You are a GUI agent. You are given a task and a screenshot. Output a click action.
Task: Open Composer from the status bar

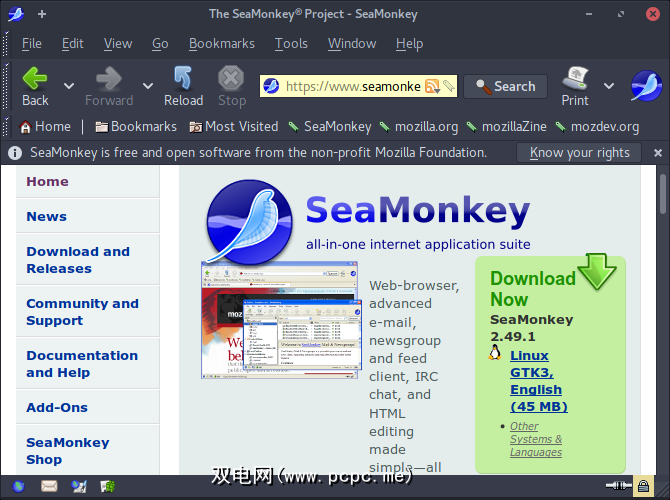tap(79, 487)
